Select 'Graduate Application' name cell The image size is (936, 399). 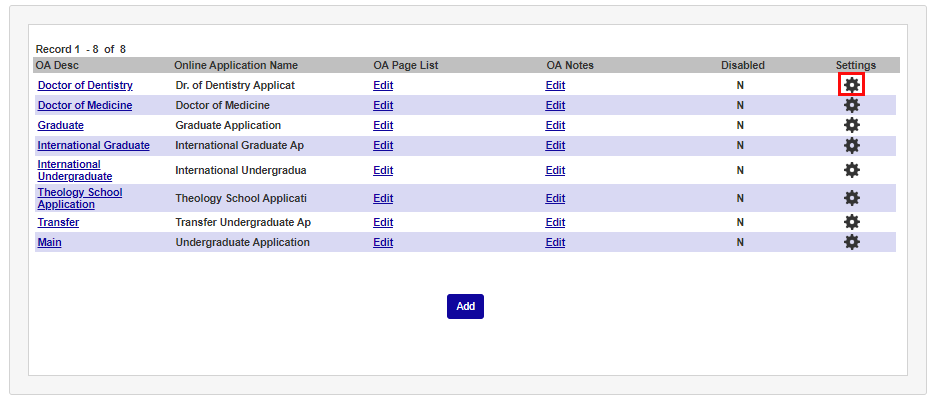tap(228, 125)
